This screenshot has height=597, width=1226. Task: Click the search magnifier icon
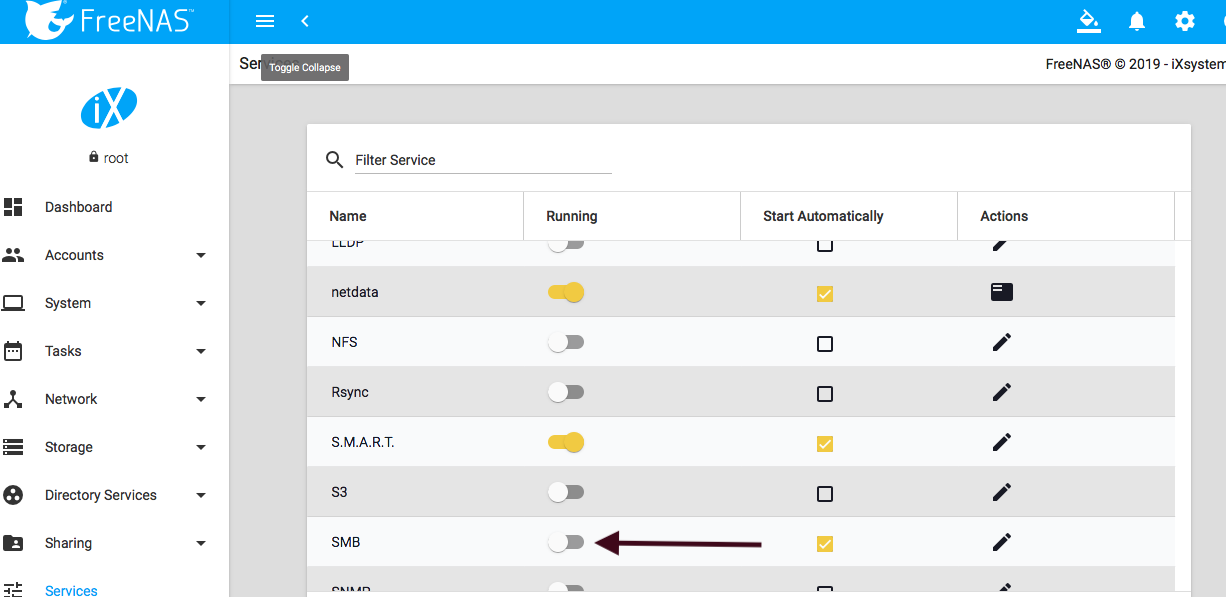[x=335, y=160]
